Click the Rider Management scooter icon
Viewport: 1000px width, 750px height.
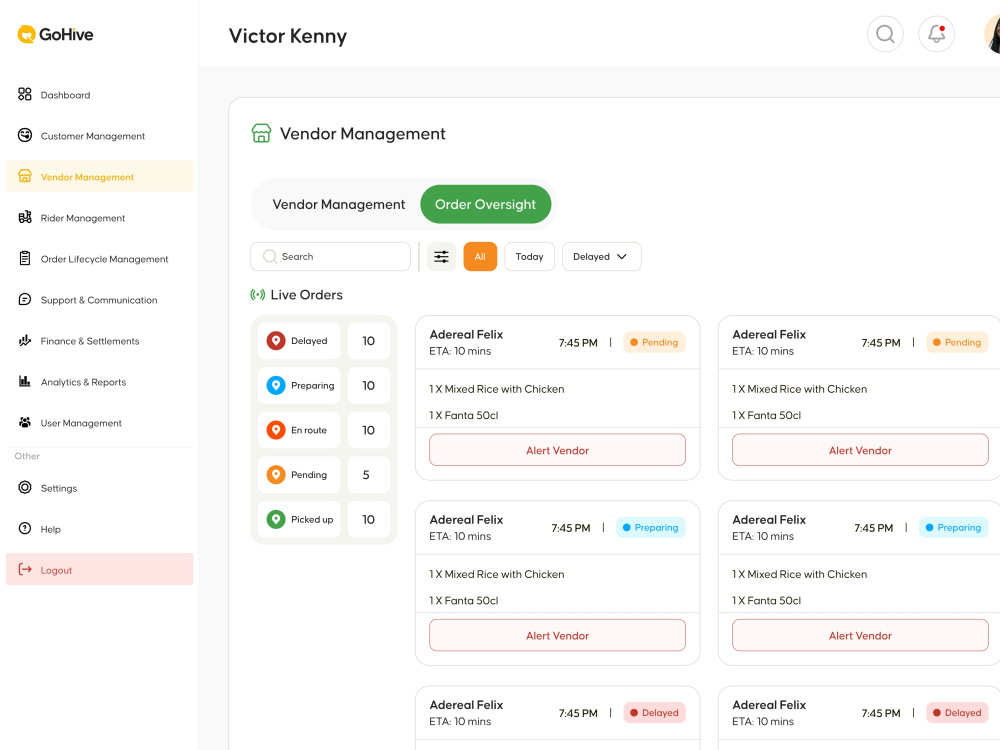(25, 217)
